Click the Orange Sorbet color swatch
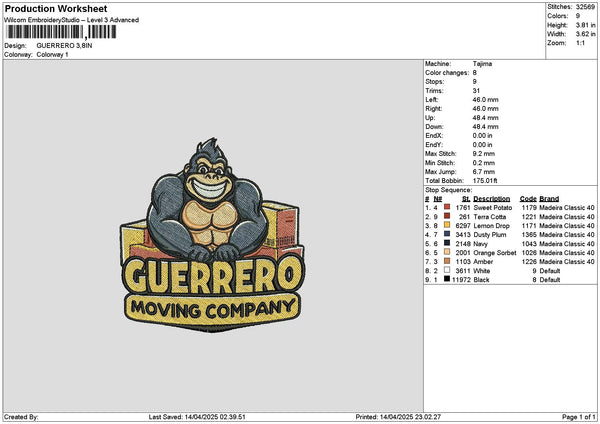Image resolution: width=600 pixels, height=424 pixels. [x=447, y=252]
